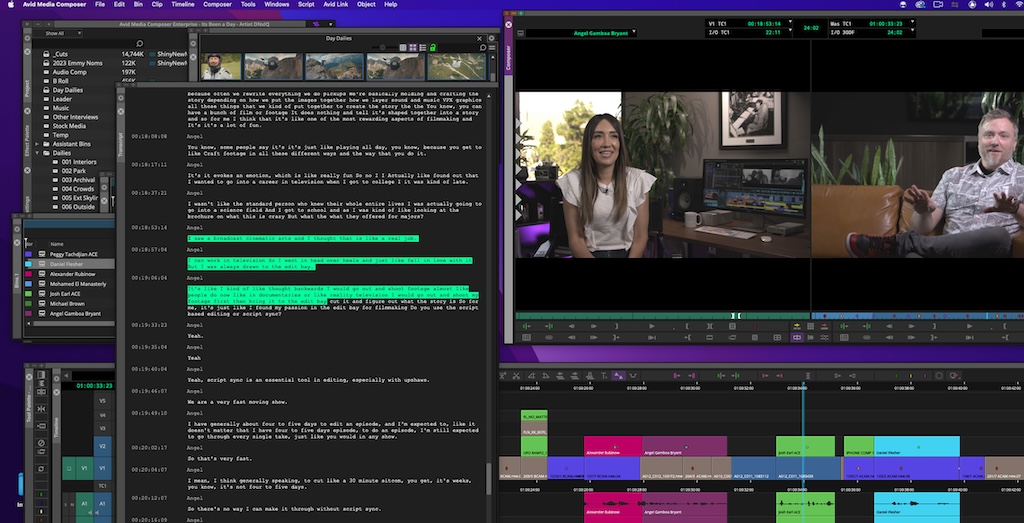1024x523 pixels.
Task: Click the Name column header in bin
Action: 57,244
